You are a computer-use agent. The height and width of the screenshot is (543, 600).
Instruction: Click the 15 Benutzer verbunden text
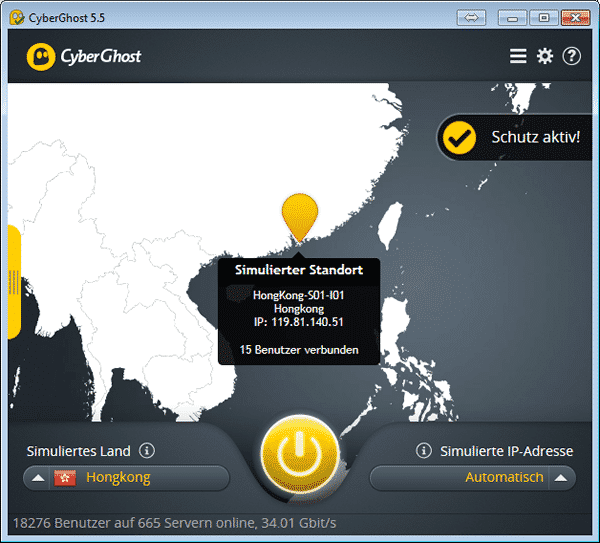(x=299, y=350)
